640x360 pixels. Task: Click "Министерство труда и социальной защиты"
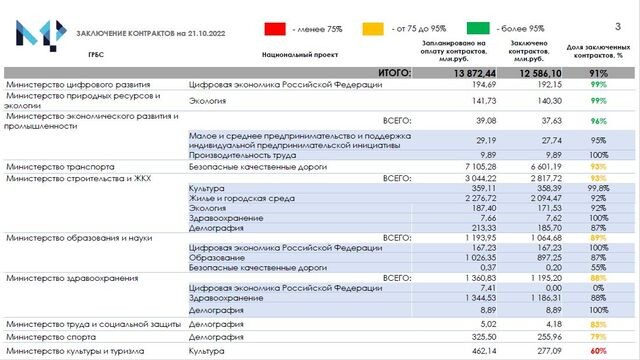click(93, 324)
